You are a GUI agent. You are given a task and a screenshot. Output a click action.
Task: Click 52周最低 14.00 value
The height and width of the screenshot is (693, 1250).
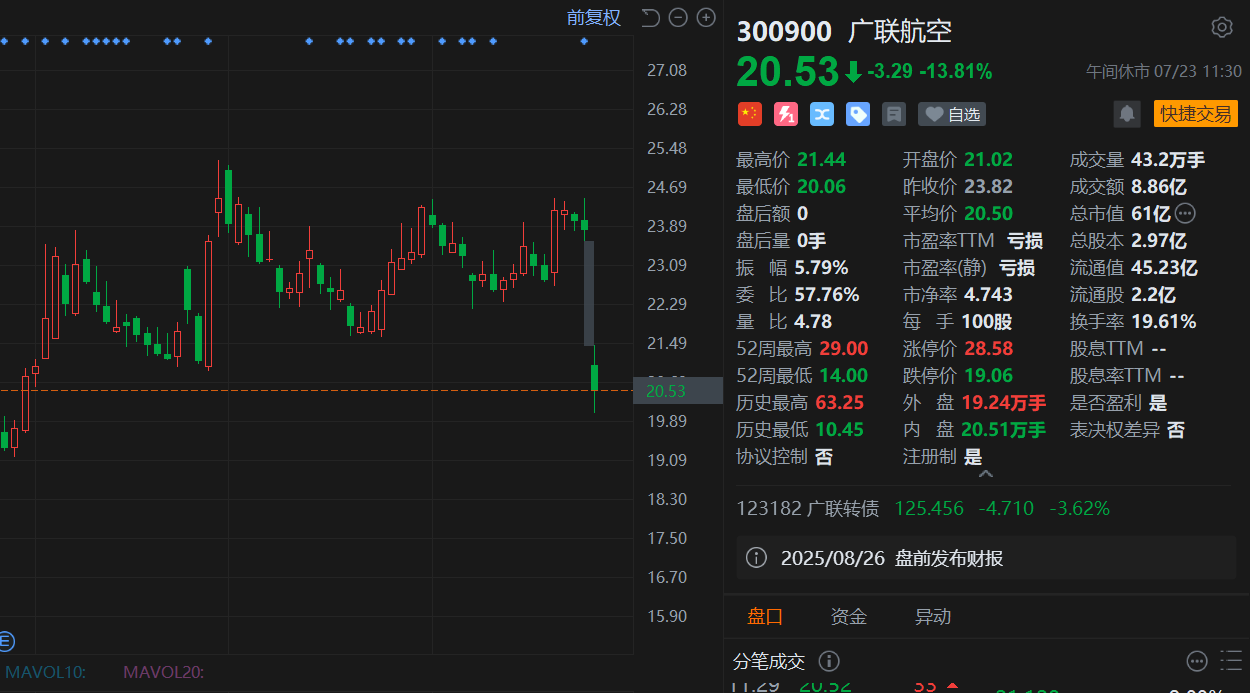(x=843, y=375)
